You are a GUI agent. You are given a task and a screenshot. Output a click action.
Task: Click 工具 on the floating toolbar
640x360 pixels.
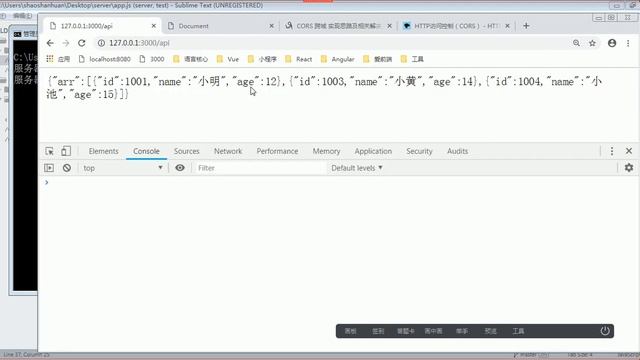pos(518,331)
